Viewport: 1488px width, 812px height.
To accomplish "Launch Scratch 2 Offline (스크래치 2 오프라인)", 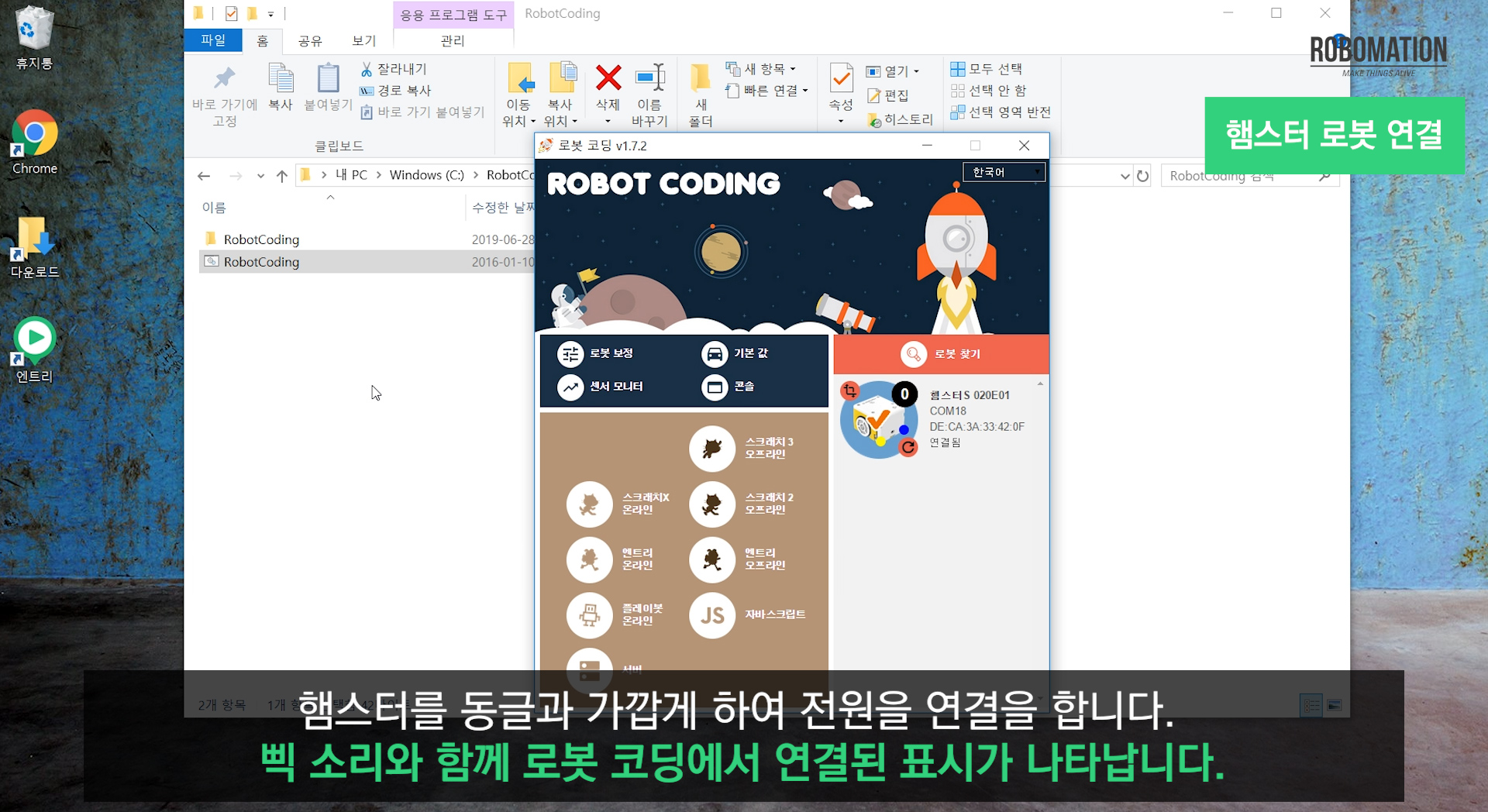I will [x=712, y=504].
